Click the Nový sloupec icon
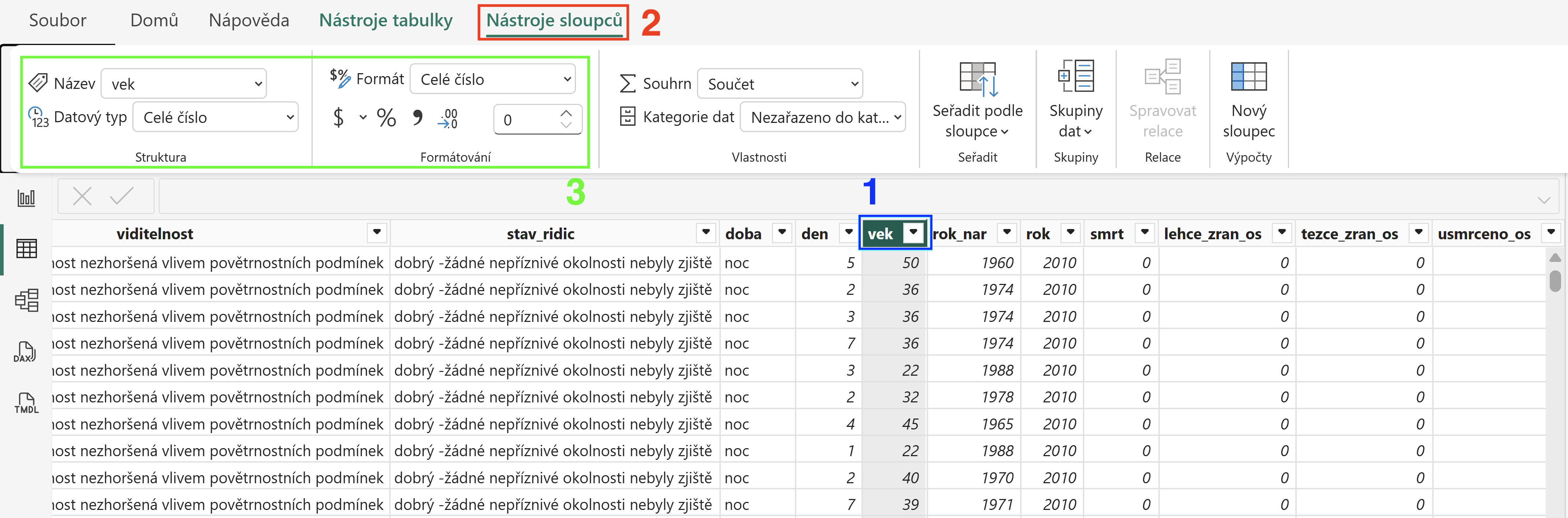1568x518 pixels. (x=1248, y=77)
